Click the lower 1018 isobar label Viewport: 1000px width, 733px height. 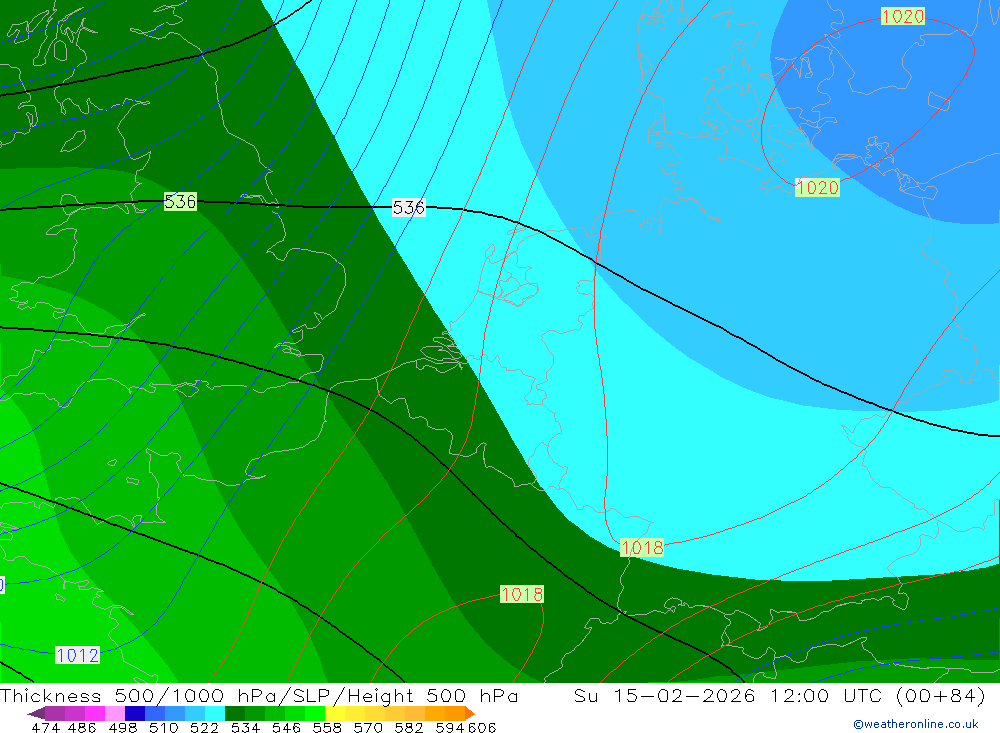coord(522,595)
